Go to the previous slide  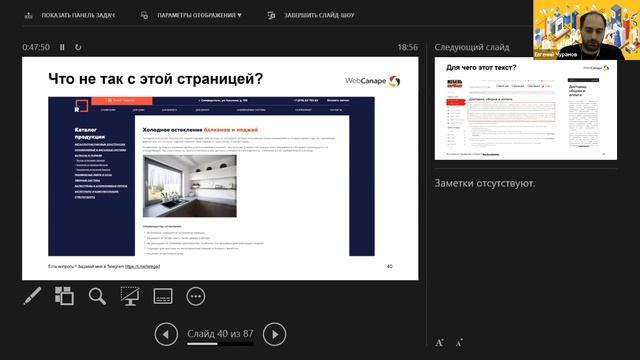pos(166,334)
